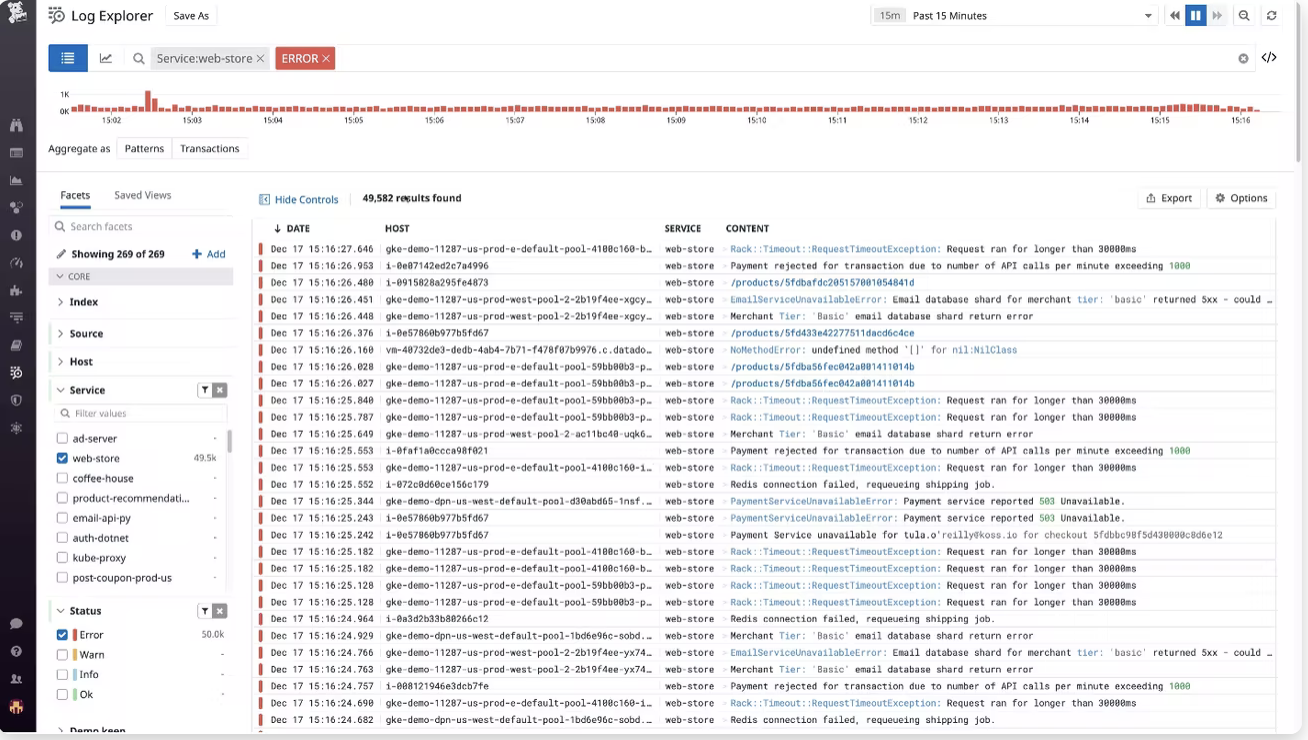
Task: Switch to the Facets tab
Action: tap(75, 196)
